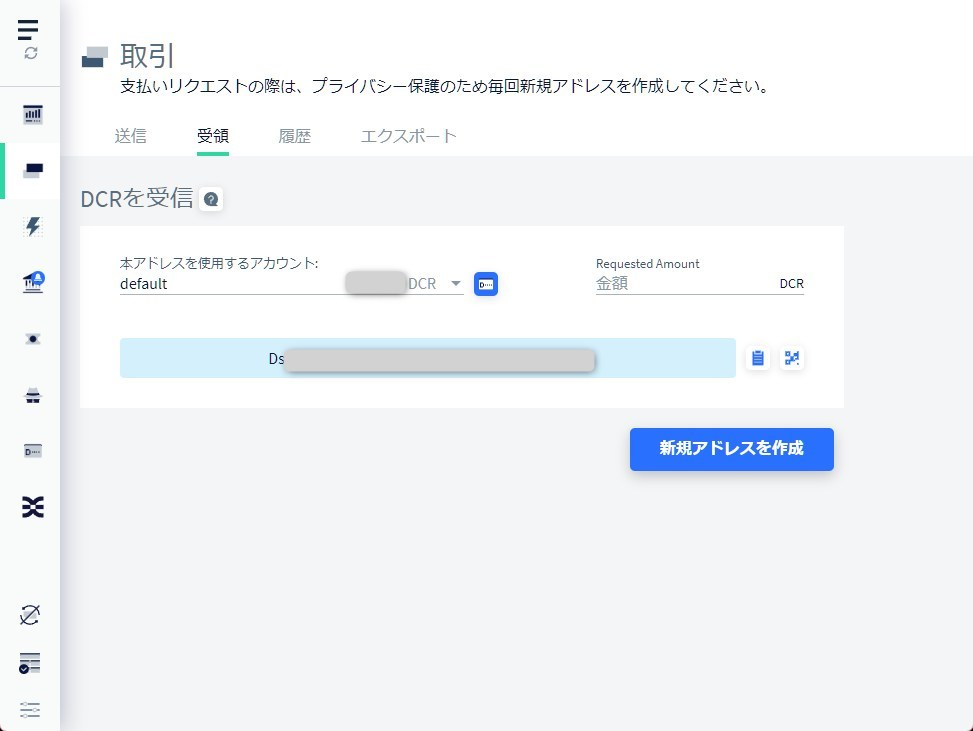Expand the sidebar with the hamburger menu icon
The width and height of the screenshot is (973, 731).
pyautogui.click(x=28, y=29)
